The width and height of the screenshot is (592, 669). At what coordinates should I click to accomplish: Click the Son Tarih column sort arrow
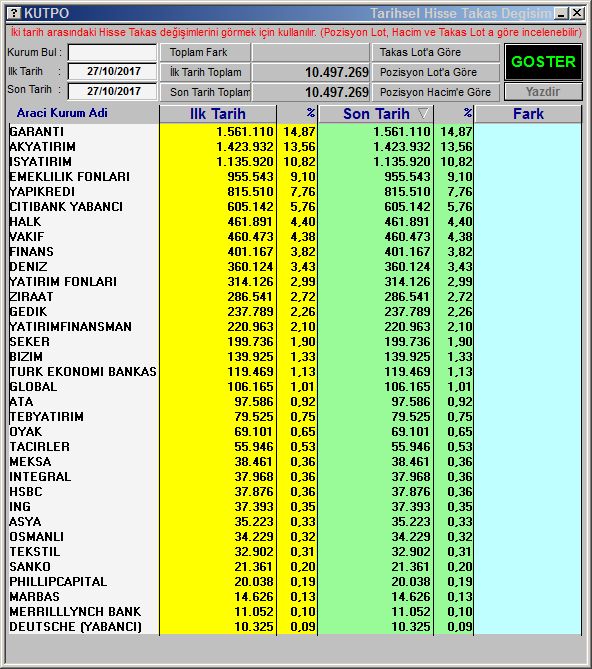(423, 114)
